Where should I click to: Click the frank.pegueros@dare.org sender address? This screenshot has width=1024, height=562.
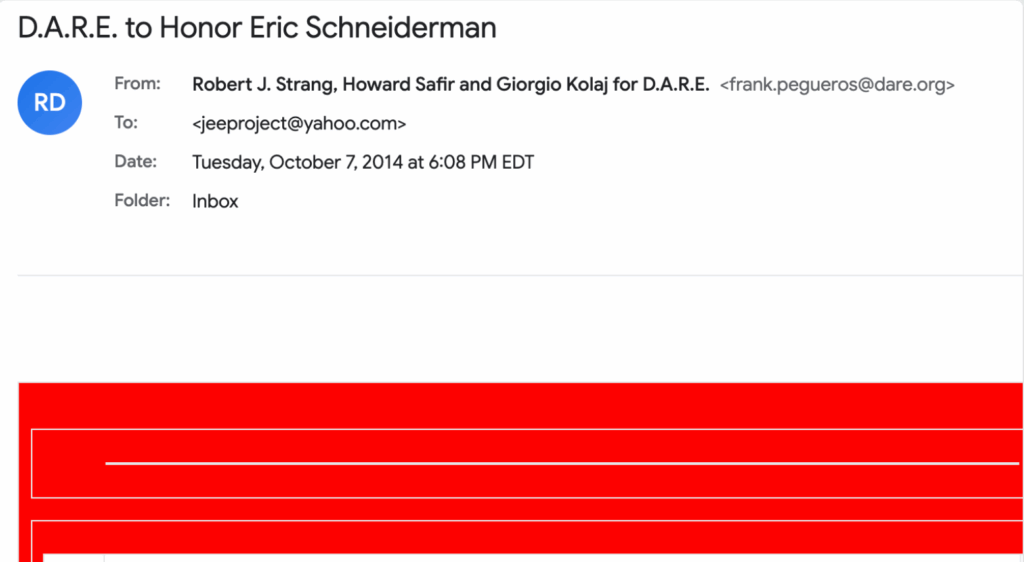(x=837, y=85)
